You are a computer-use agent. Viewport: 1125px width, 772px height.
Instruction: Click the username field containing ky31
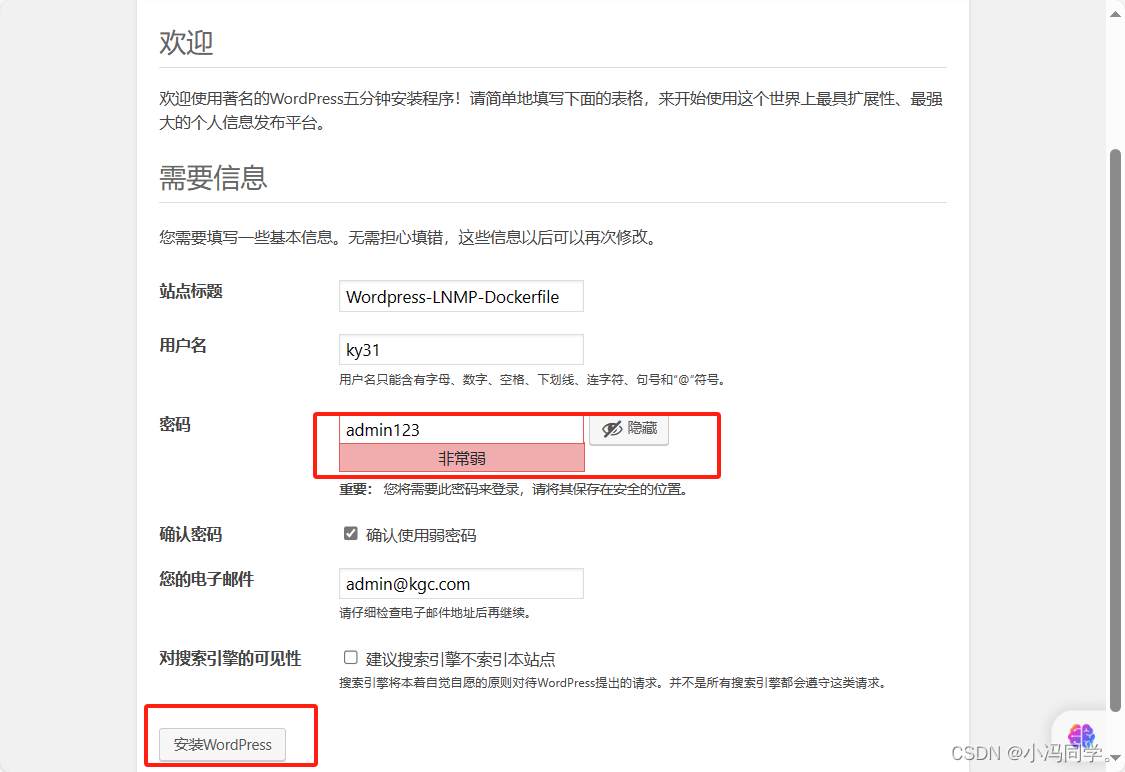(461, 349)
